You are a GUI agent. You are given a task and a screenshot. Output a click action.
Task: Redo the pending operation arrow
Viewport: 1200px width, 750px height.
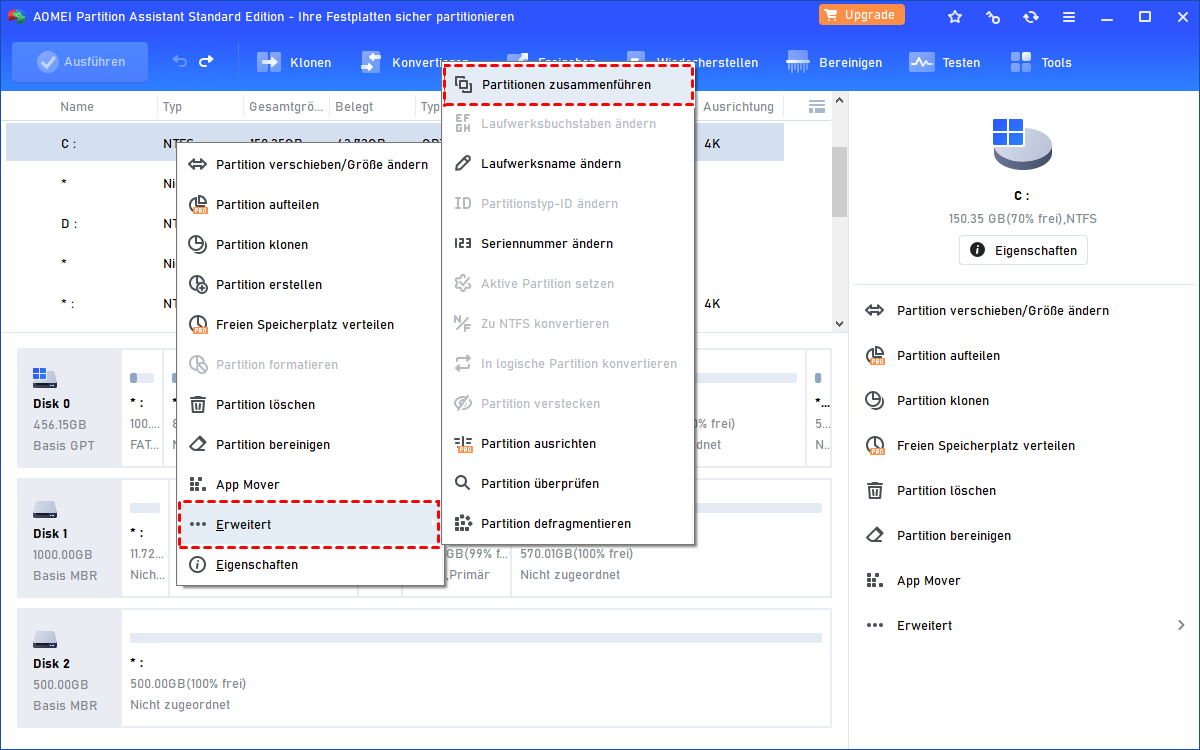(x=206, y=62)
